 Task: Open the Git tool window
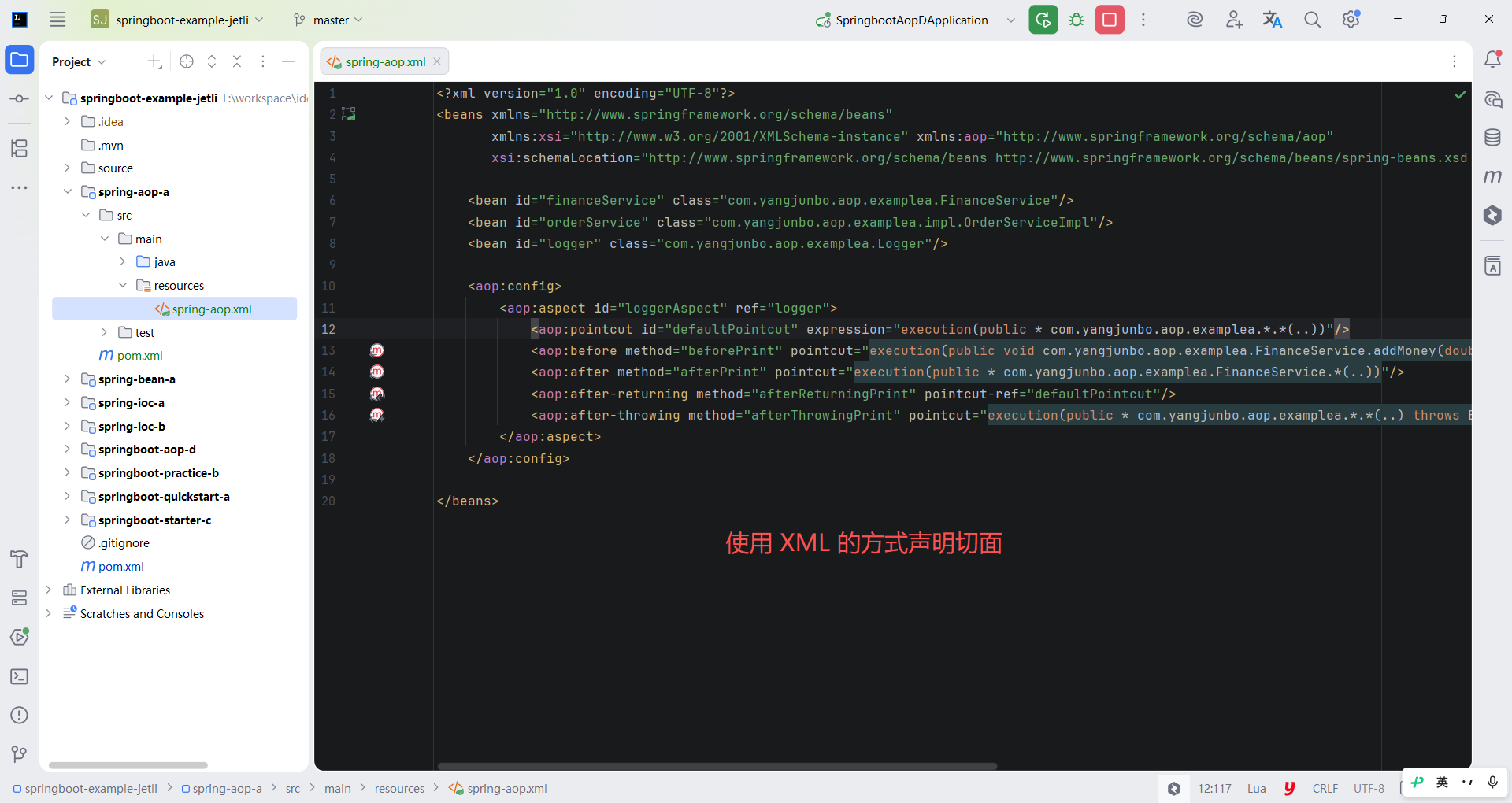[x=20, y=754]
